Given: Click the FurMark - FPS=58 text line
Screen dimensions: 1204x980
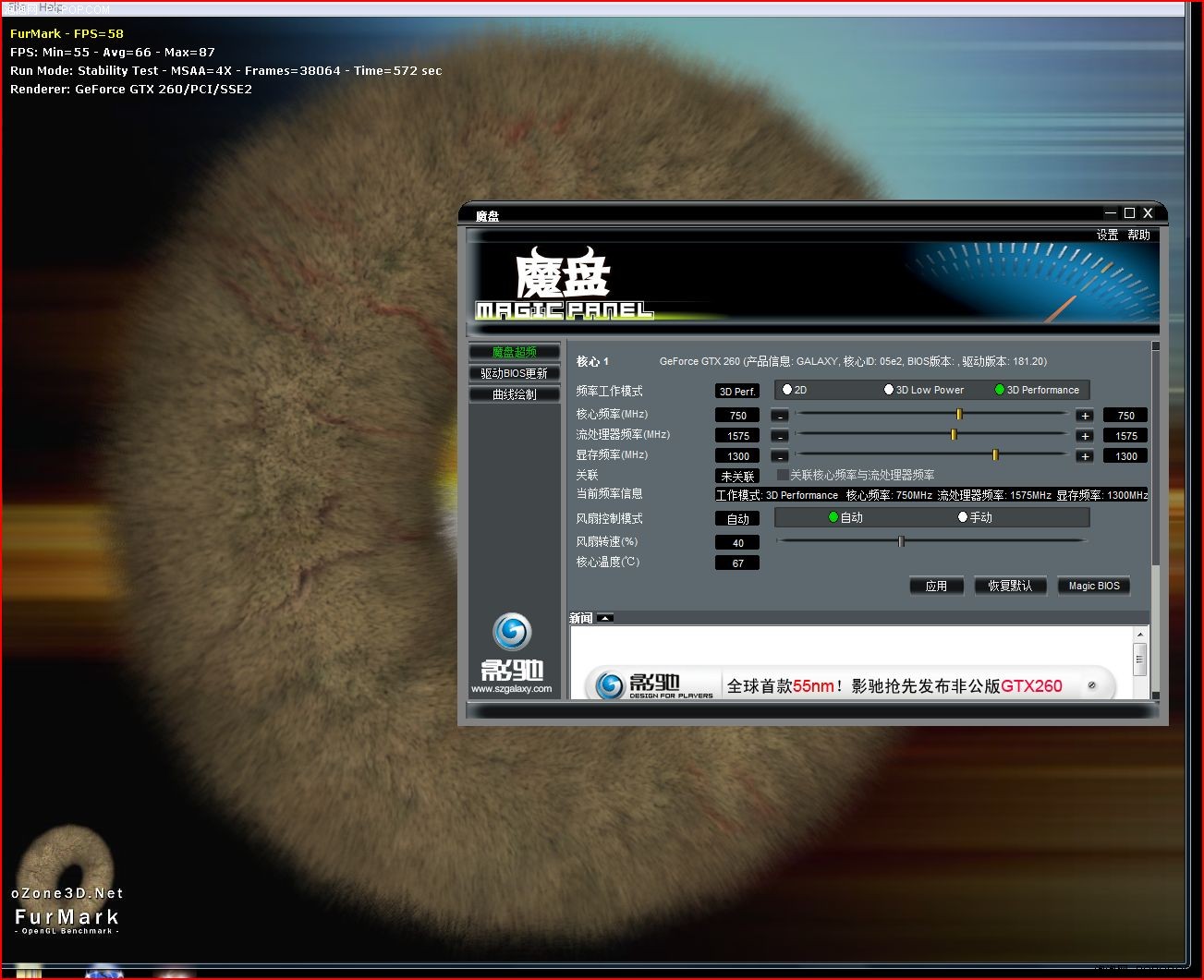Looking at the screenshot, I should click(67, 33).
